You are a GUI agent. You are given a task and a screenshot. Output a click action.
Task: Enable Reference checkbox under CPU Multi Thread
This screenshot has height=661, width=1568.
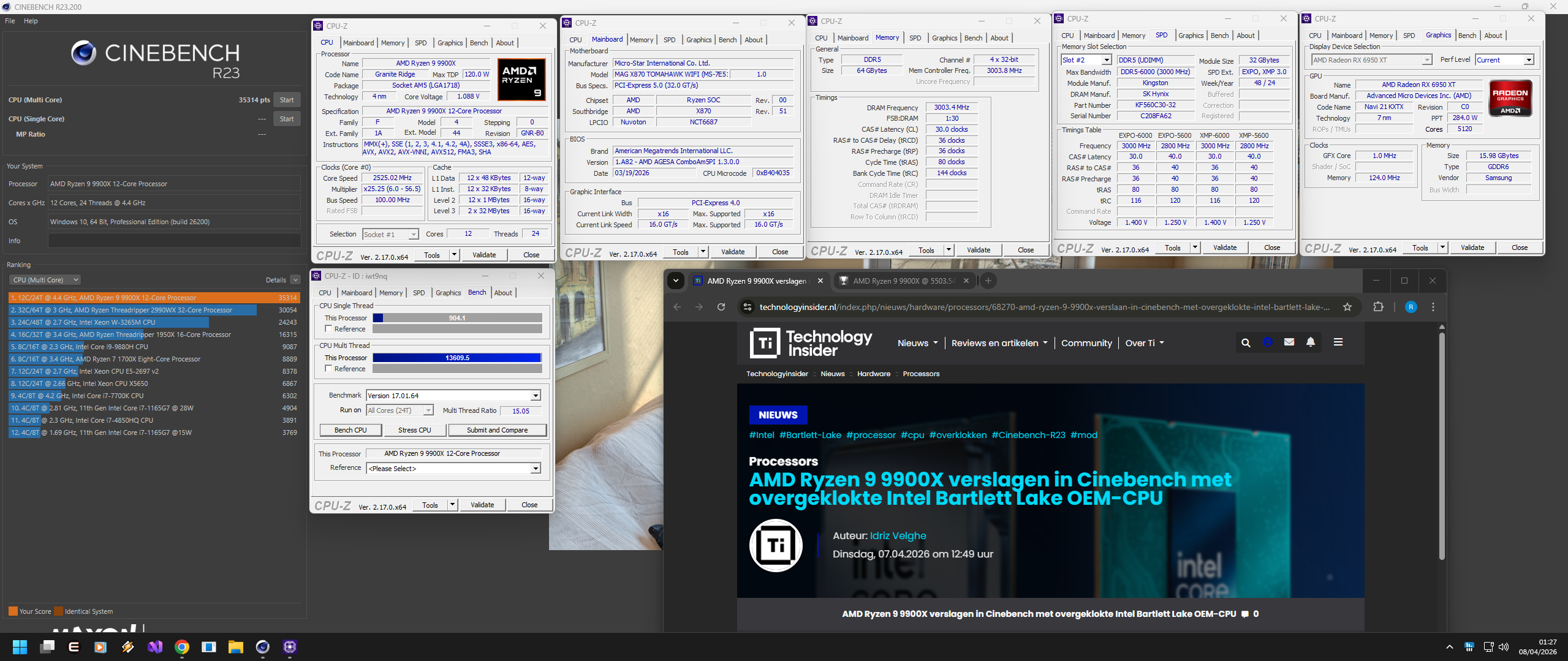coord(328,369)
